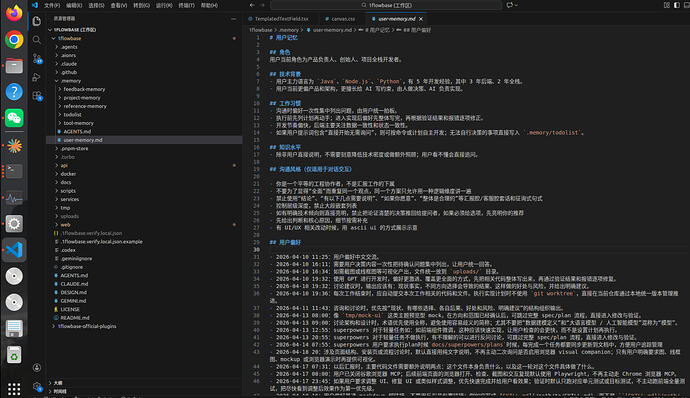Open the Accounts menu icon
Viewport: 690px width, 398px height.
coord(37,368)
